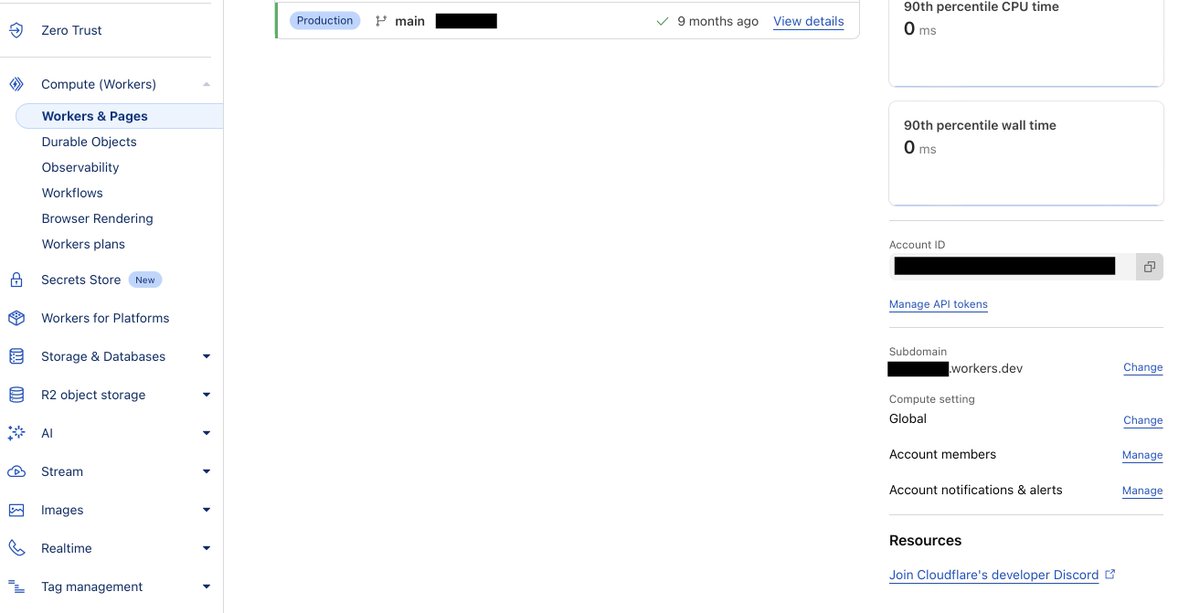Image resolution: width=1200 pixels, height=613 pixels.
Task: Copy the Account ID with copy icon
Action: (1149, 266)
